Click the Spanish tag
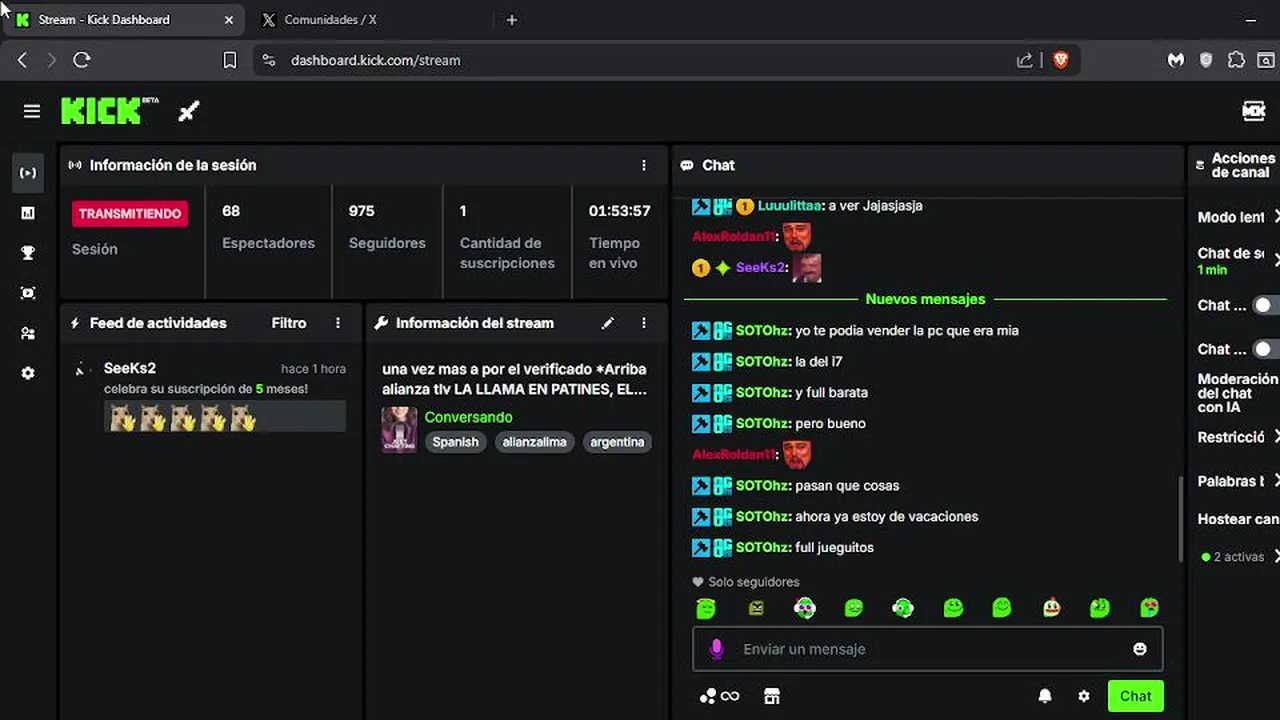This screenshot has width=1280, height=720. tap(455, 442)
